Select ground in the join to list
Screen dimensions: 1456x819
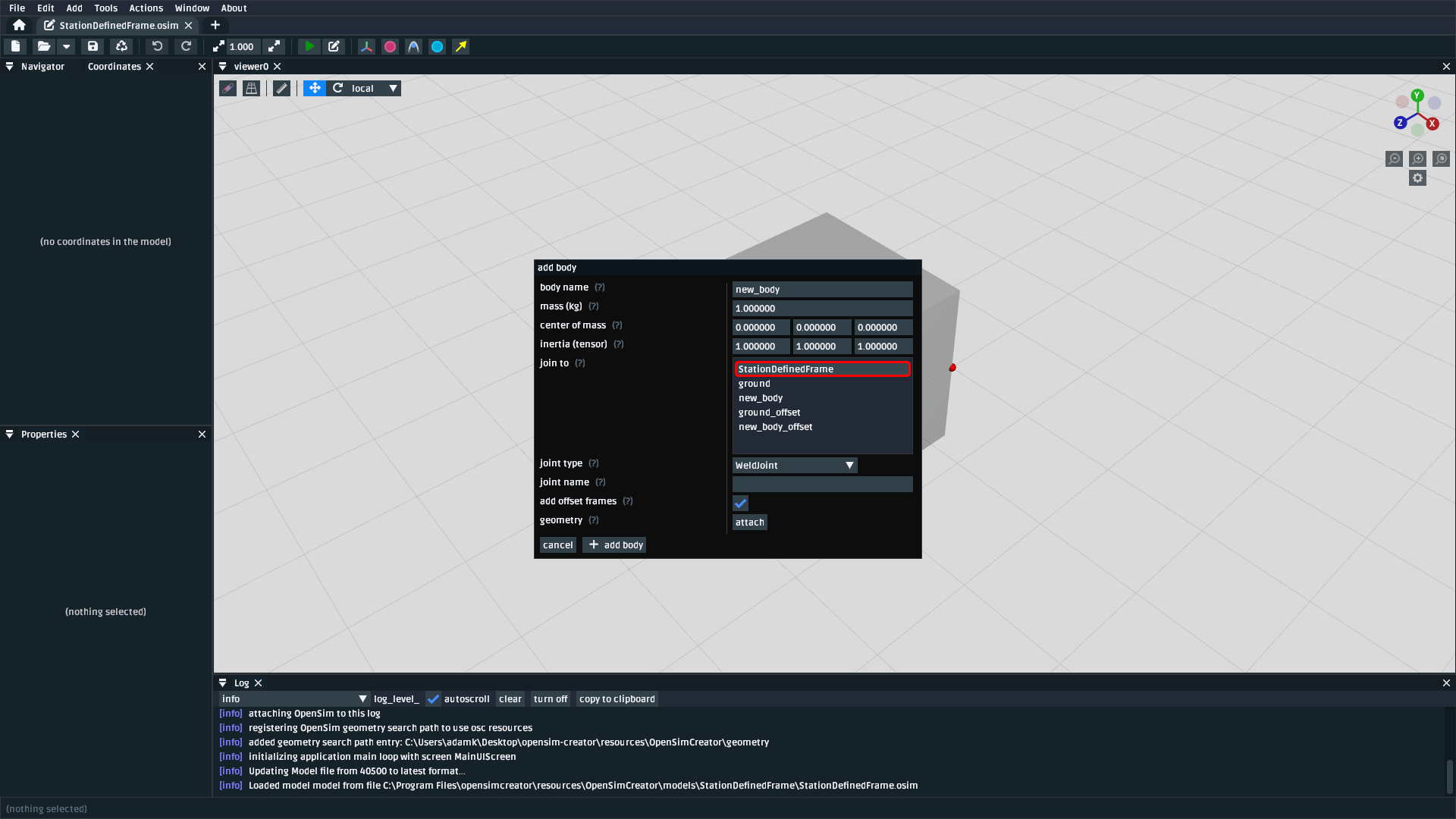(822, 384)
